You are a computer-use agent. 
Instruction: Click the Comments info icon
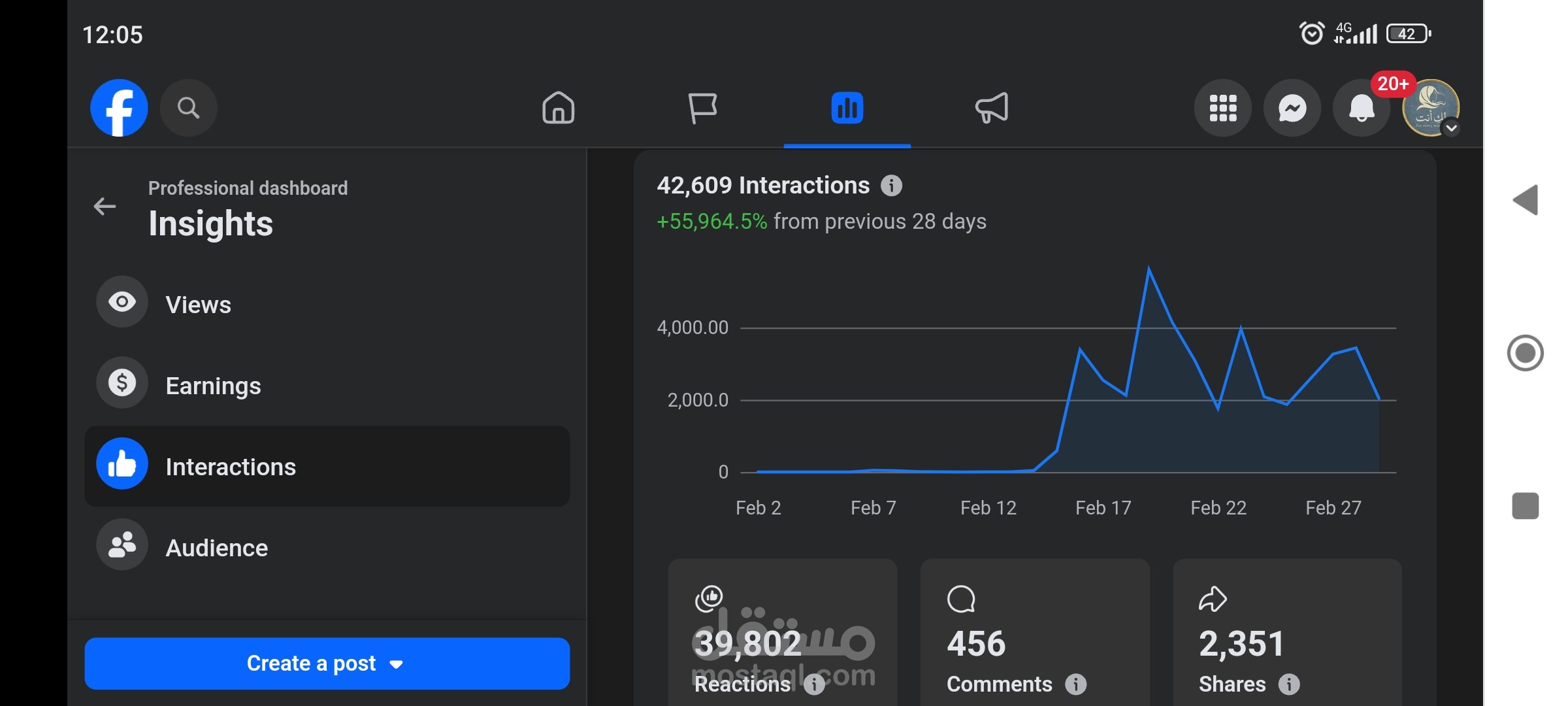[1075, 684]
